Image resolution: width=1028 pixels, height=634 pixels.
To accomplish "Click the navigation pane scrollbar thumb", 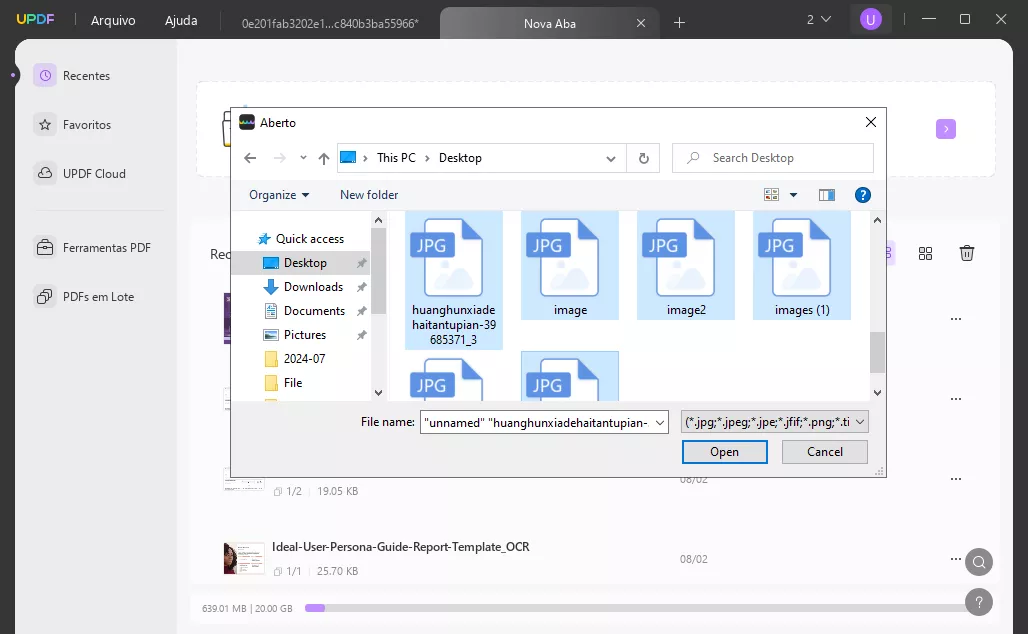I will click(378, 269).
